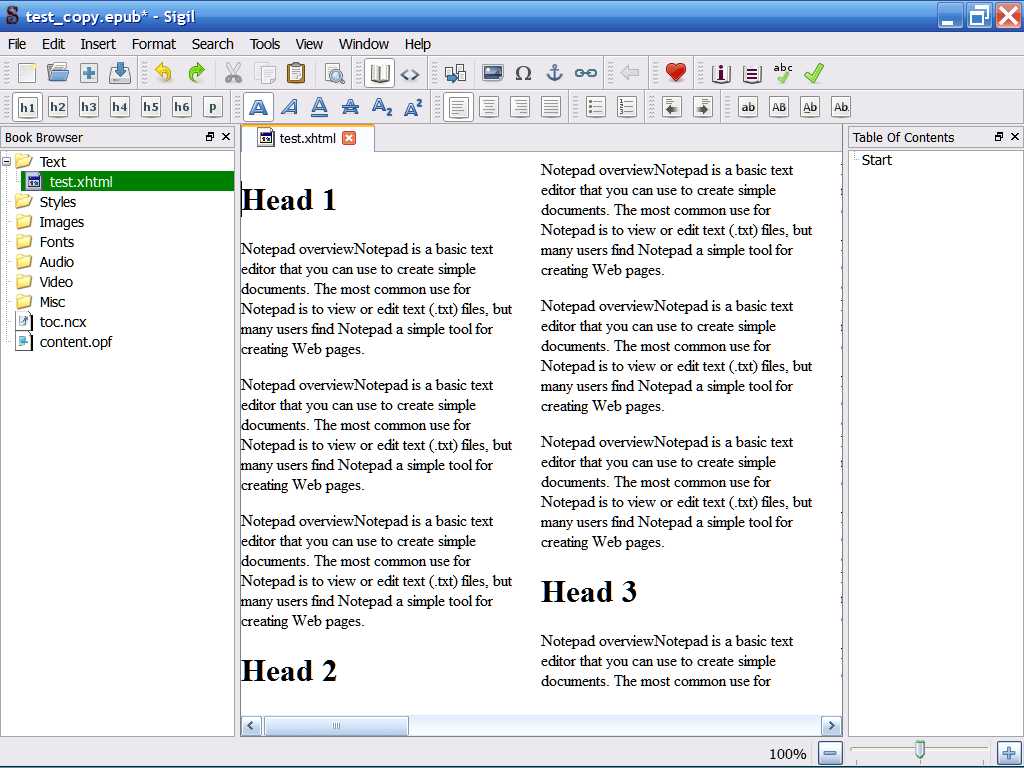This screenshot has height=768, width=1024.
Task: Toggle superscript formatting
Action: point(413,107)
